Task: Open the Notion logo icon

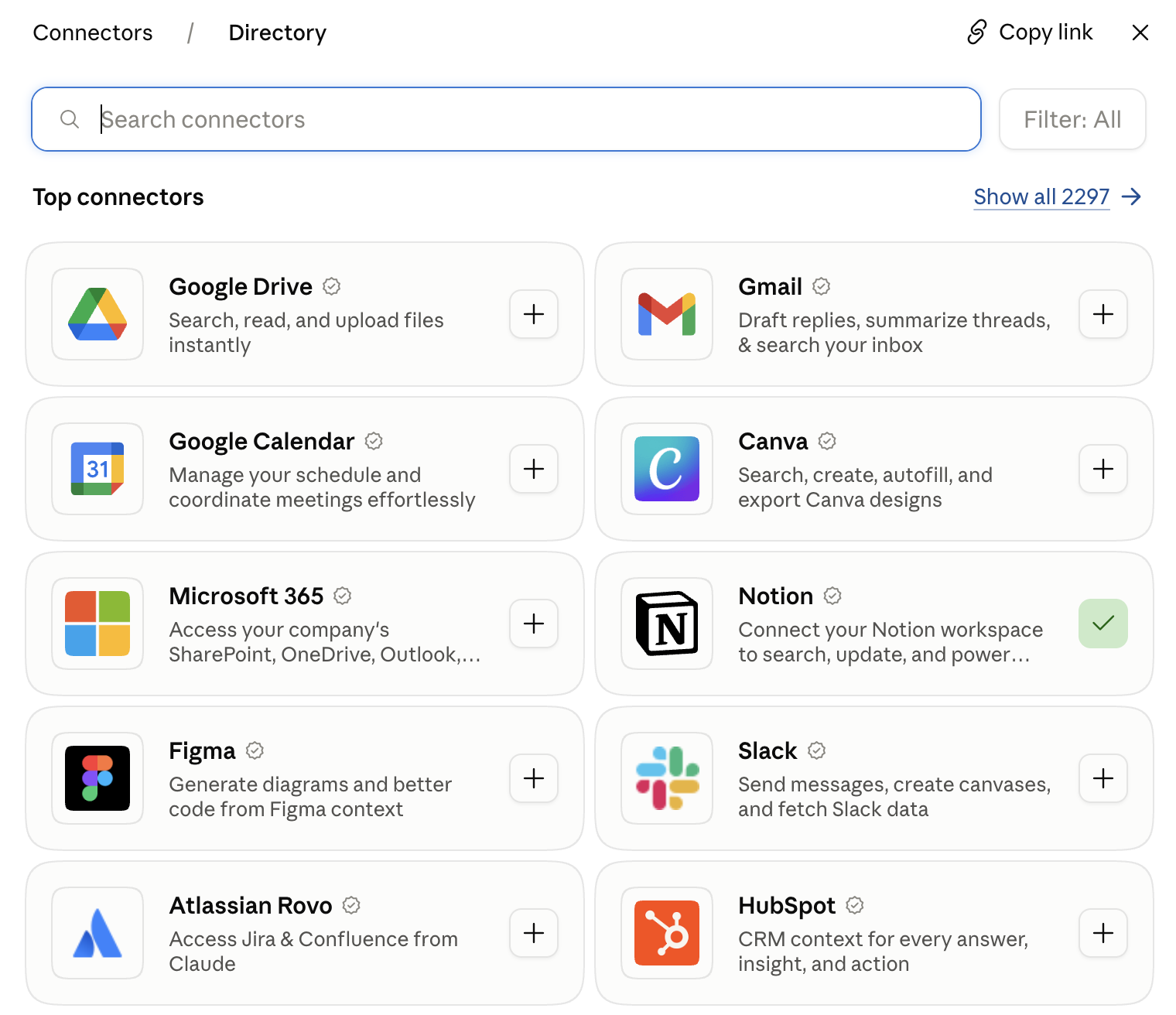Action: click(667, 624)
